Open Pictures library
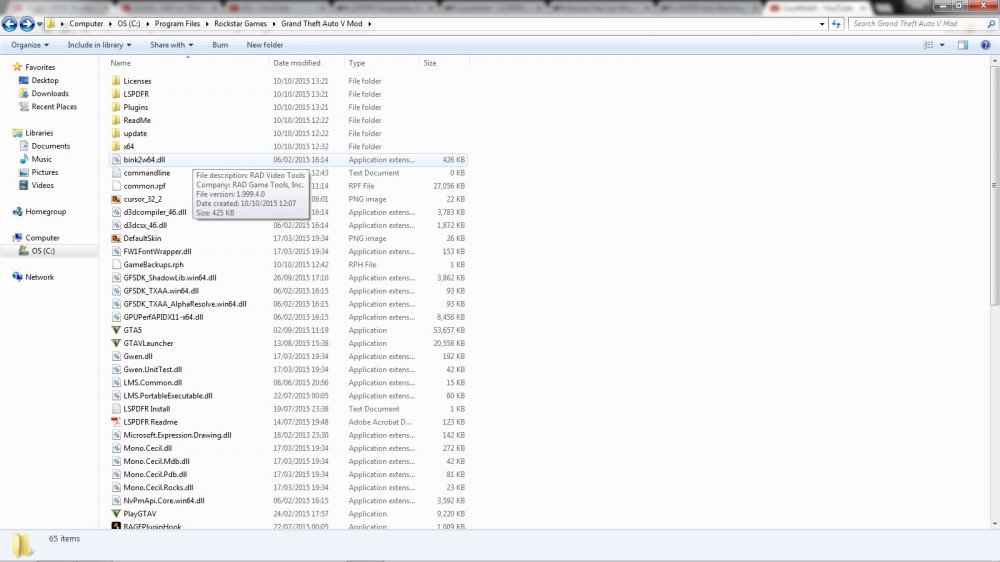 point(38,172)
